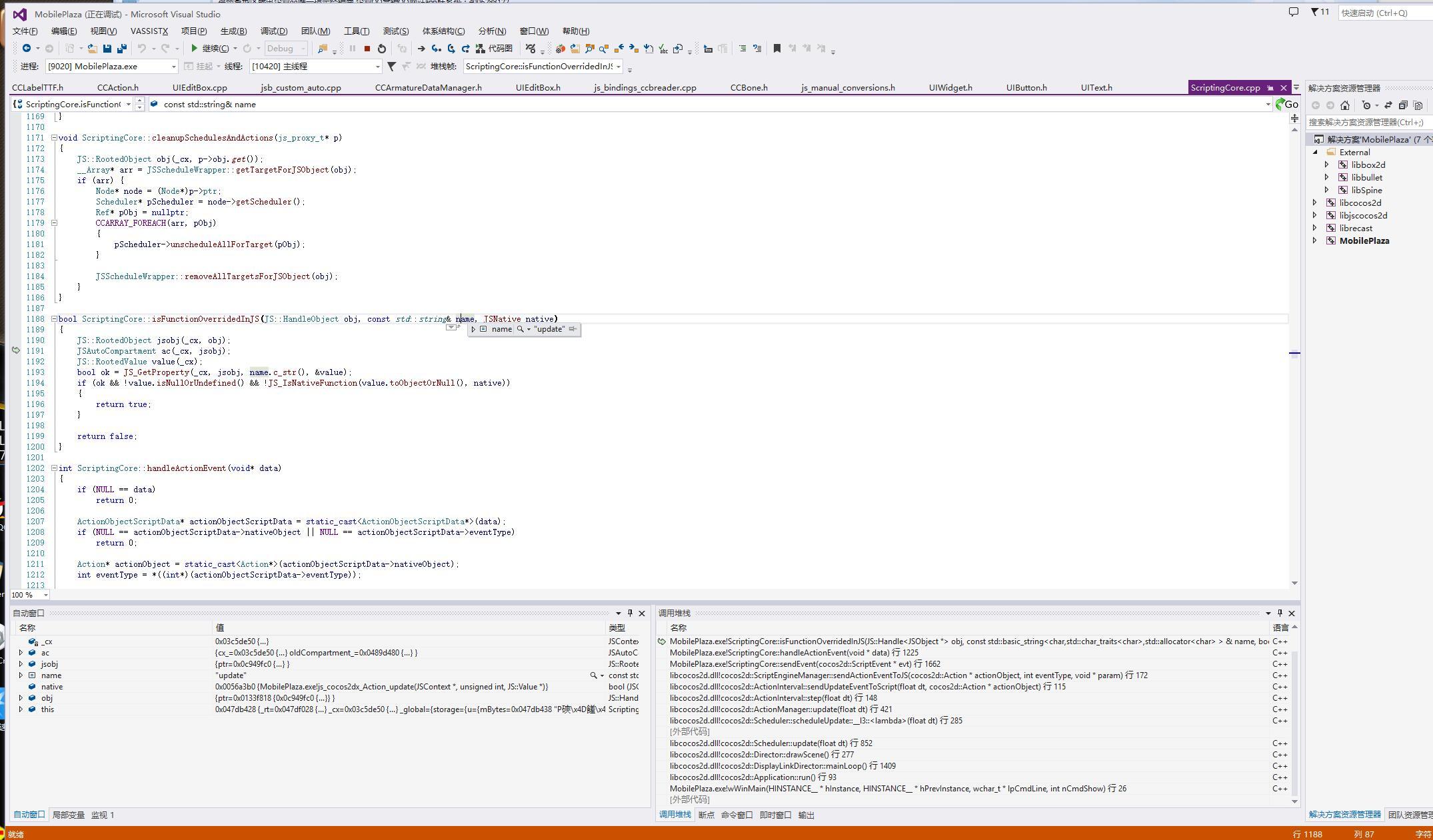This screenshot has height=840, width=1433.
Task: Click the feedback speech bubble icon
Action: click(1293, 12)
